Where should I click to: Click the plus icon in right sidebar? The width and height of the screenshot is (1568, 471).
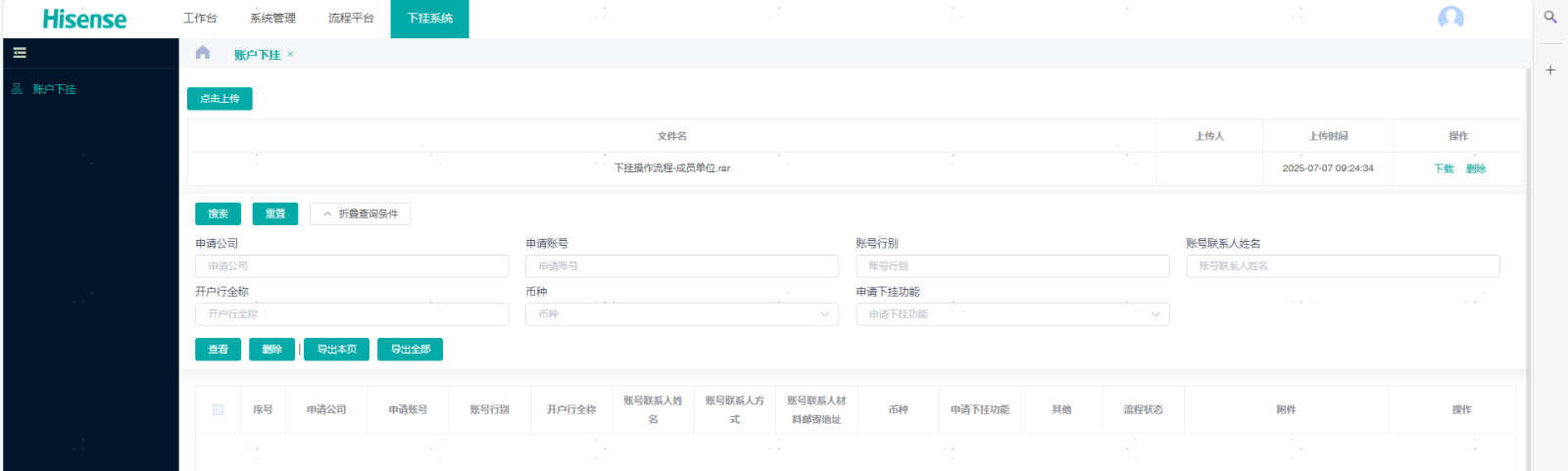coord(1550,70)
